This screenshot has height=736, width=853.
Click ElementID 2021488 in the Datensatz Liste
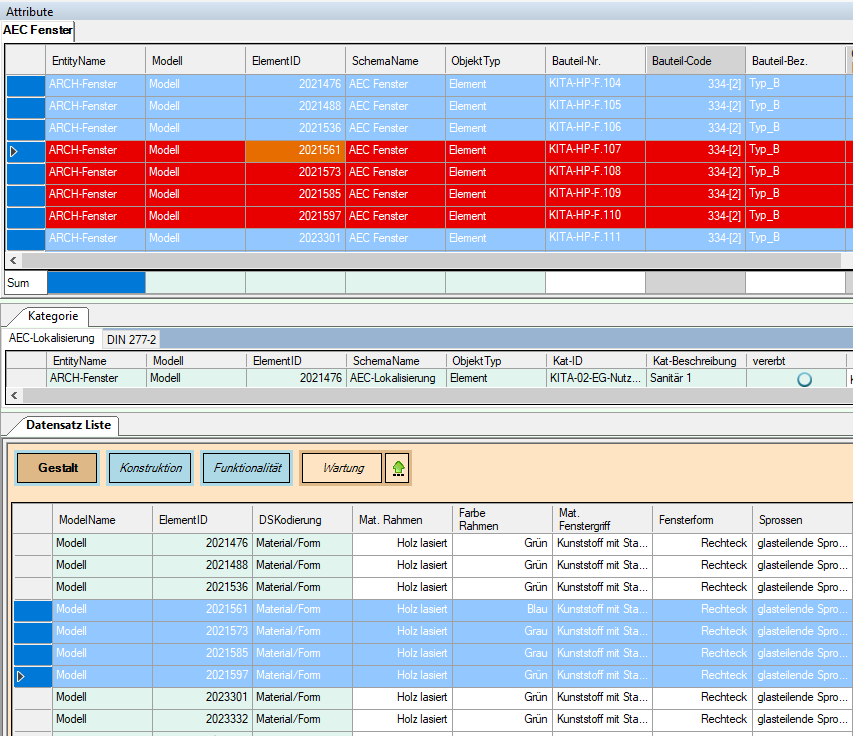(x=202, y=565)
